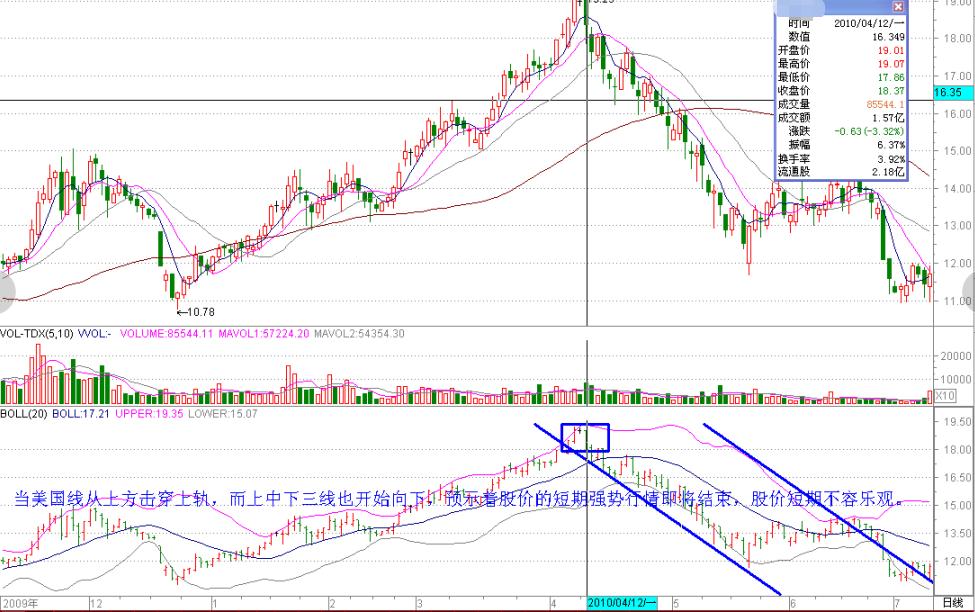This screenshot has width=975, height=612.
Task: Select the 换手率 value 3.92%
Action: [891, 159]
